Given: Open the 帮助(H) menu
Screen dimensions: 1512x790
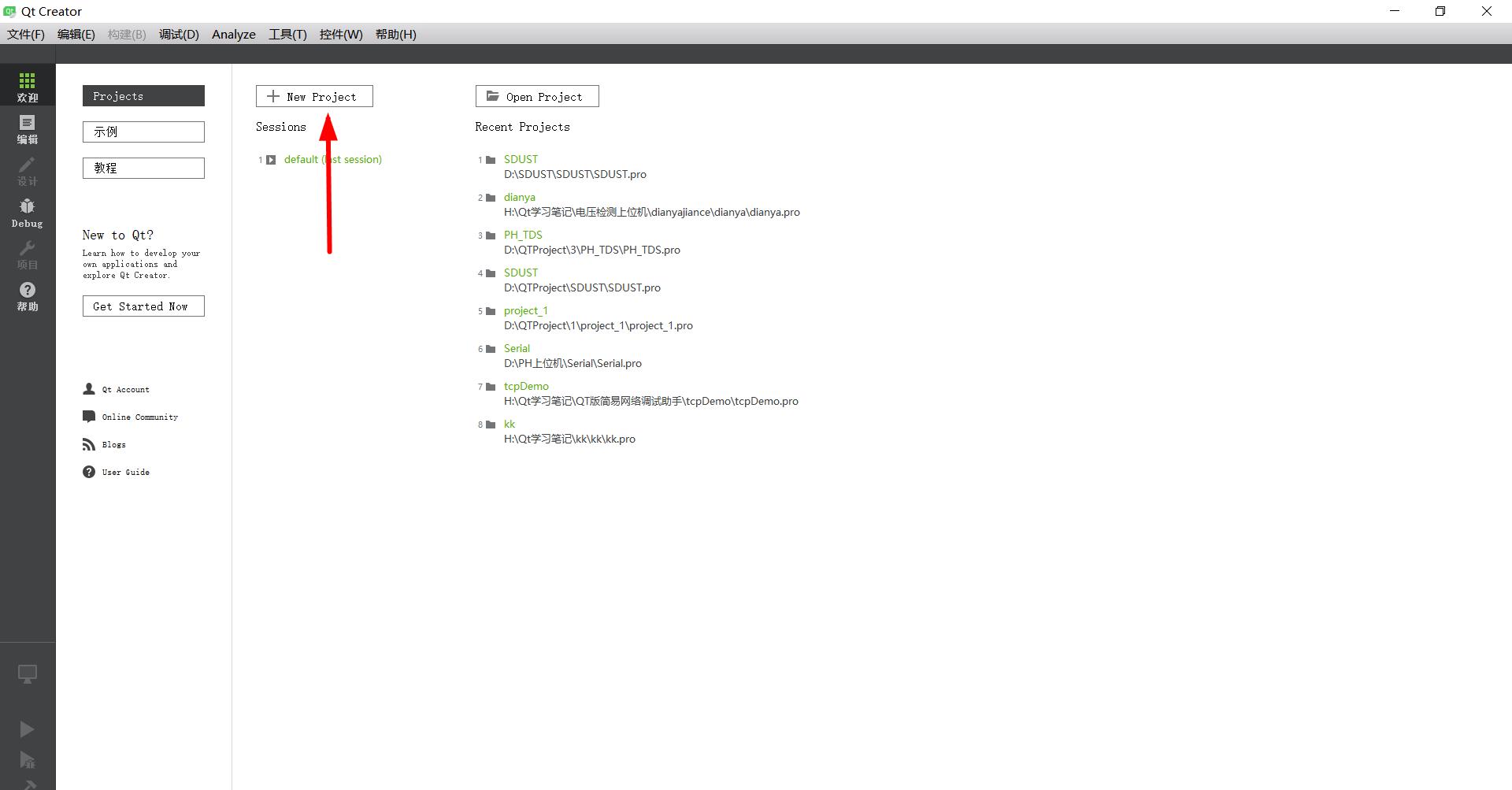Looking at the screenshot, I should pyautogui.click(x=395, y=34).
